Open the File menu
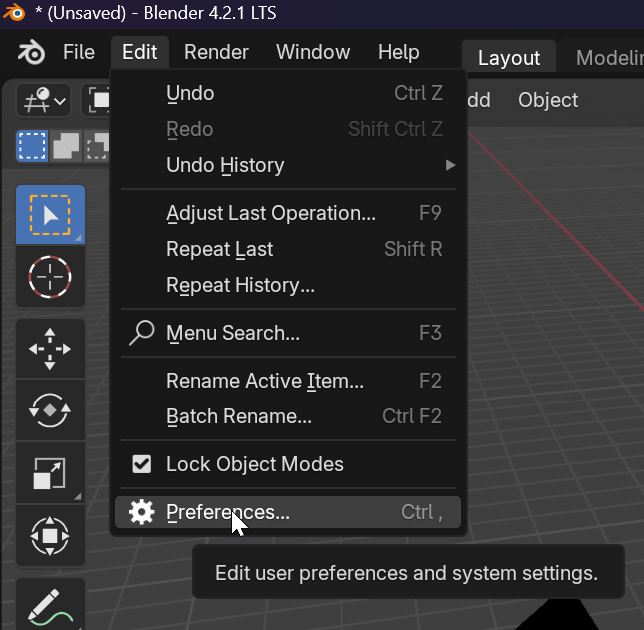The height and width of the screenshot is (630, 644). (79, 52)
